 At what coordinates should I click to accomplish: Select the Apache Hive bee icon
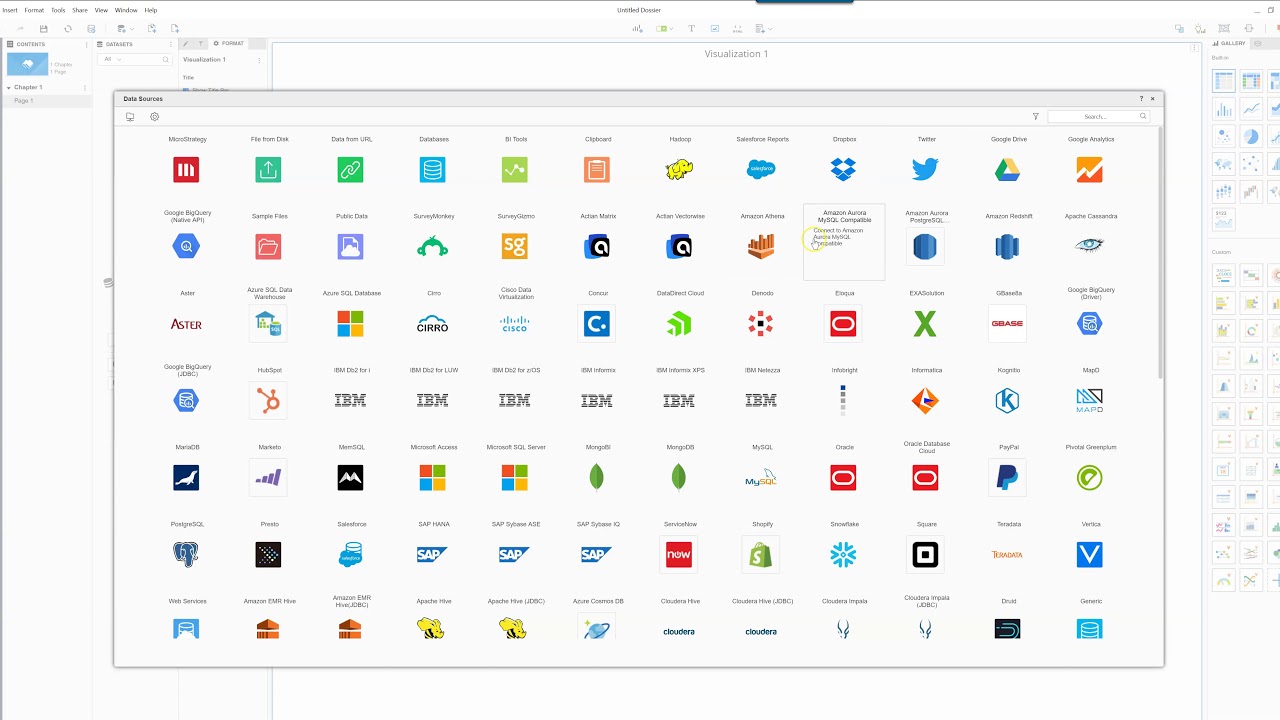432,629
